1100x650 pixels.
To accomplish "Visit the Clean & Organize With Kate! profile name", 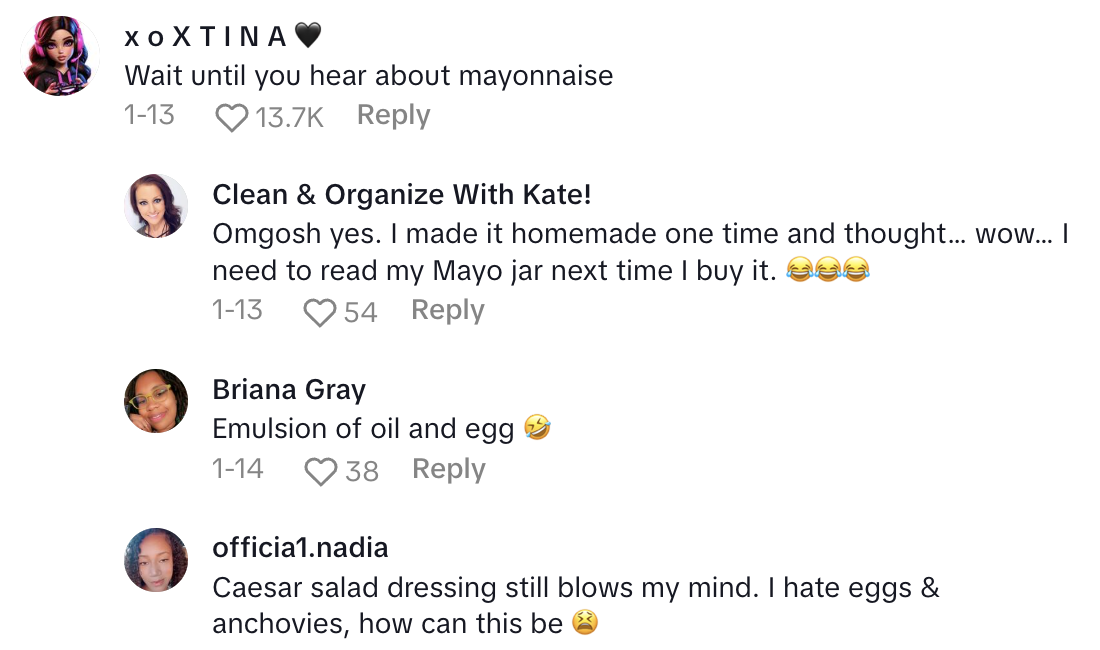I will tap(401, 195).
